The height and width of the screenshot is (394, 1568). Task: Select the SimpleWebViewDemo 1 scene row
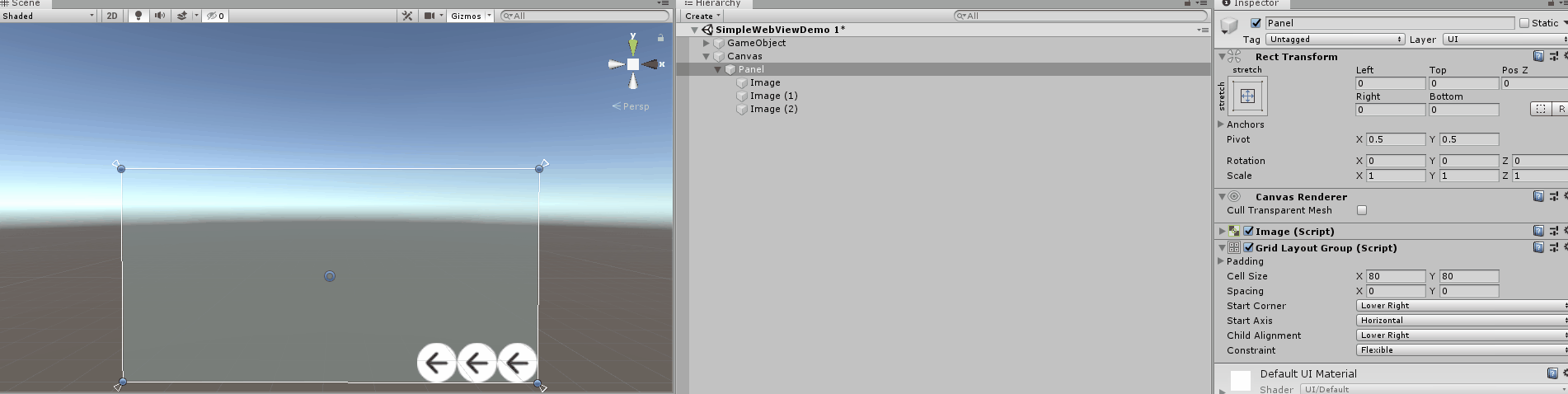943,30
